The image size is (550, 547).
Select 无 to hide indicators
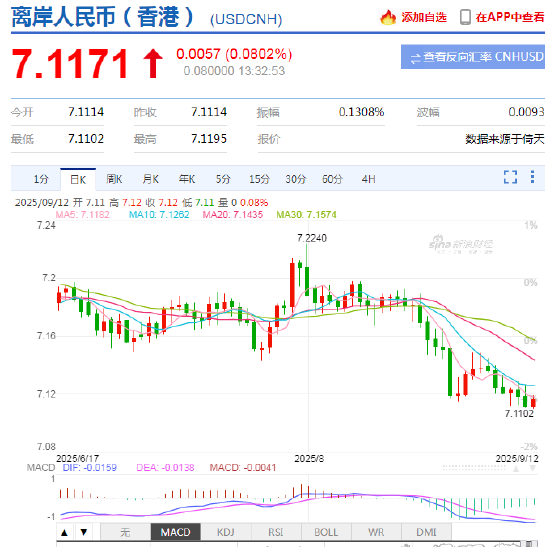pyautogui.click(x=126, y=532)
